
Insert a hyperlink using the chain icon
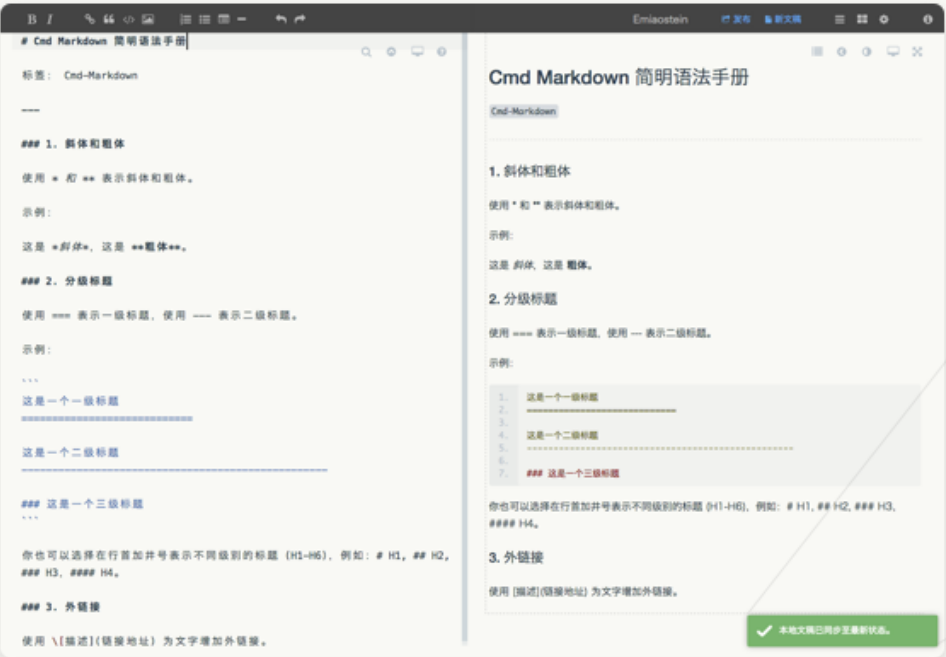(x=90, y=19)
